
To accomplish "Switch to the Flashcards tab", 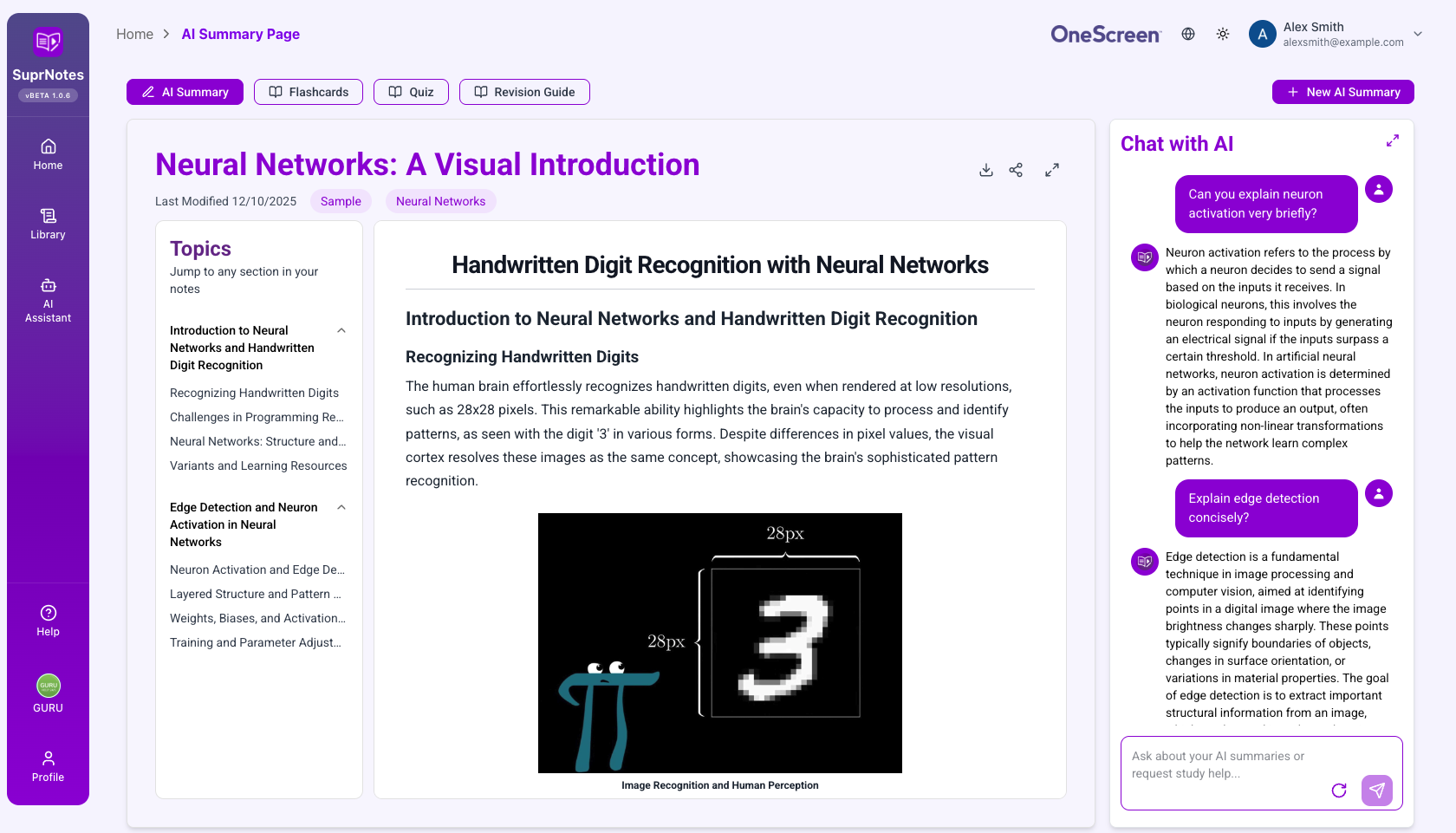I will [x=309, y=92].
